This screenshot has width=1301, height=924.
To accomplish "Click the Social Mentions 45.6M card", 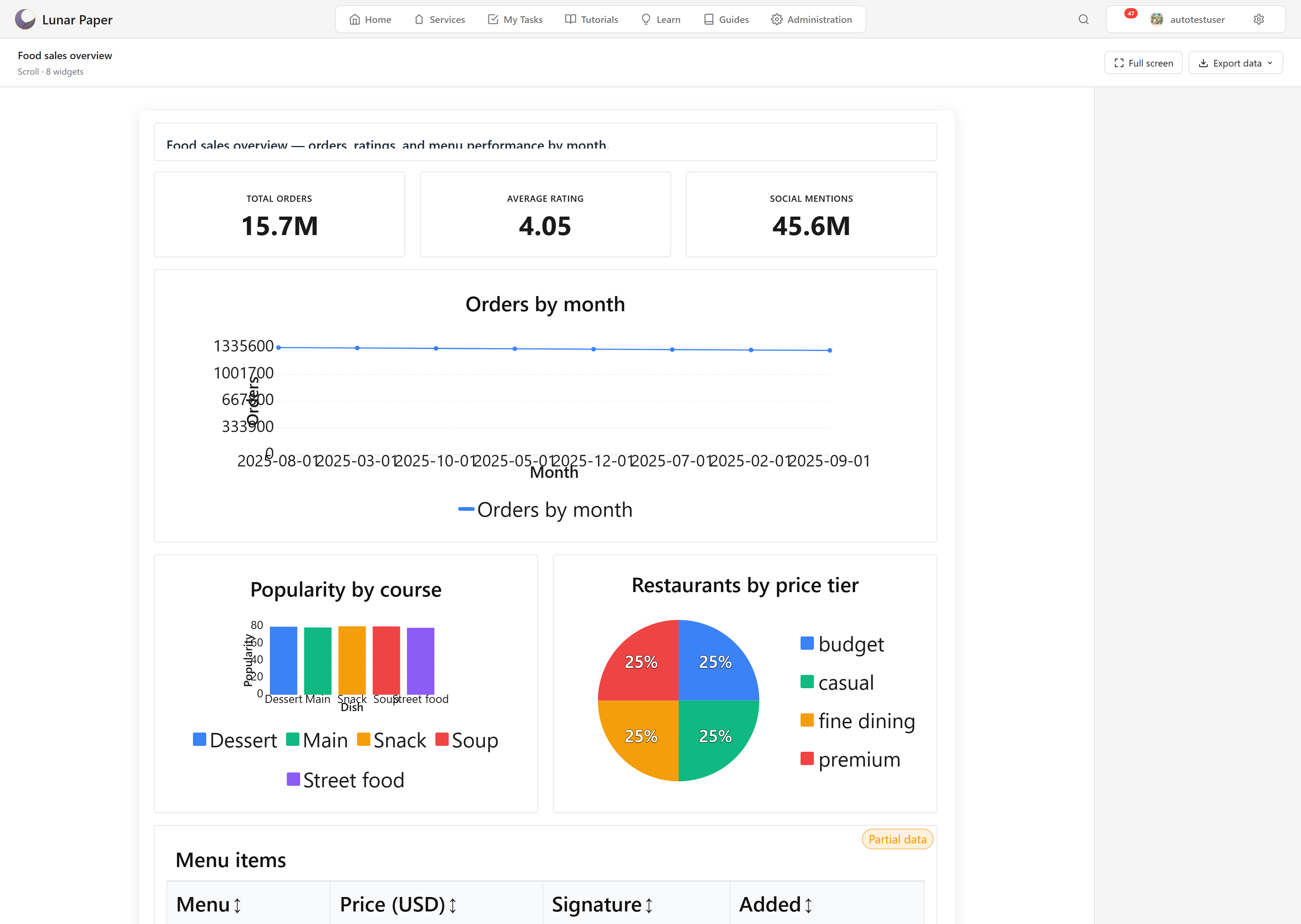I will tap(811, 214).
